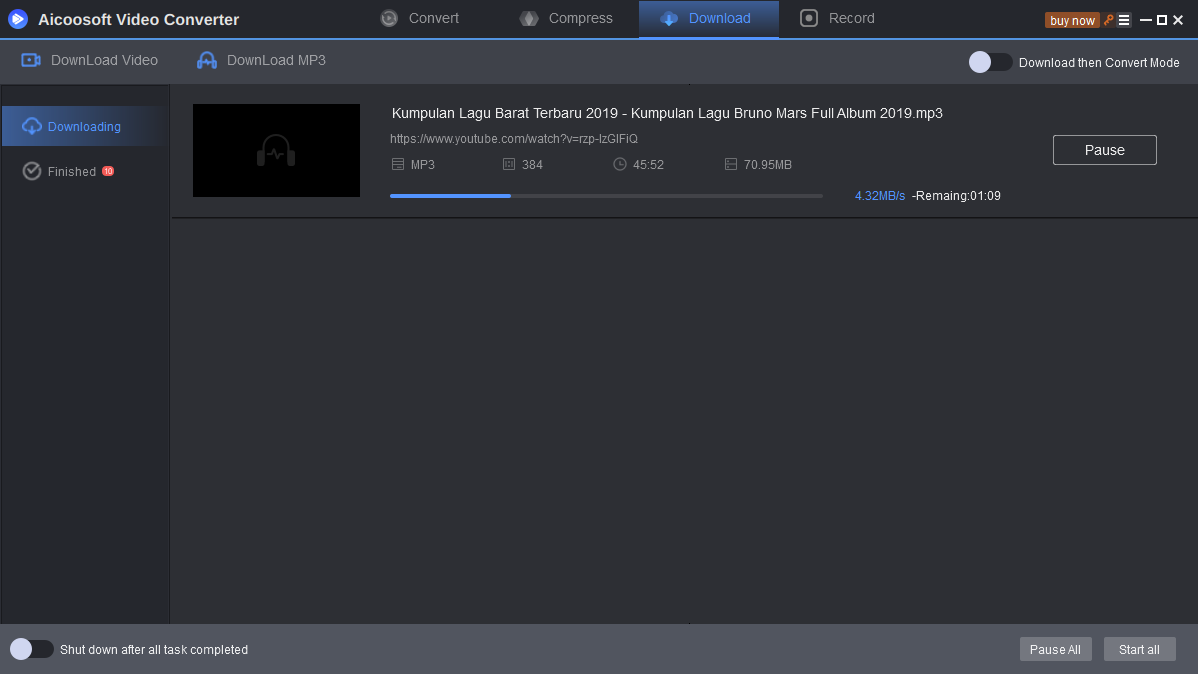The height and width of the screenshot is (674, 1198).
Task: Click the buy now button
Action: 1072,21
